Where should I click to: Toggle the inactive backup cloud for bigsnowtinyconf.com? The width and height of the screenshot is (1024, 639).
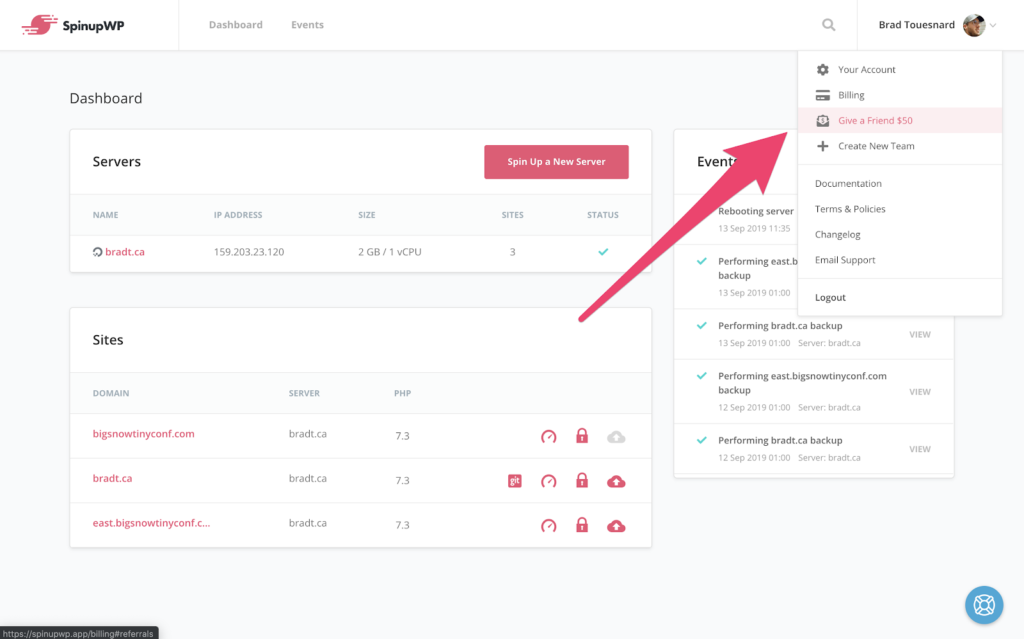point(615,436)
